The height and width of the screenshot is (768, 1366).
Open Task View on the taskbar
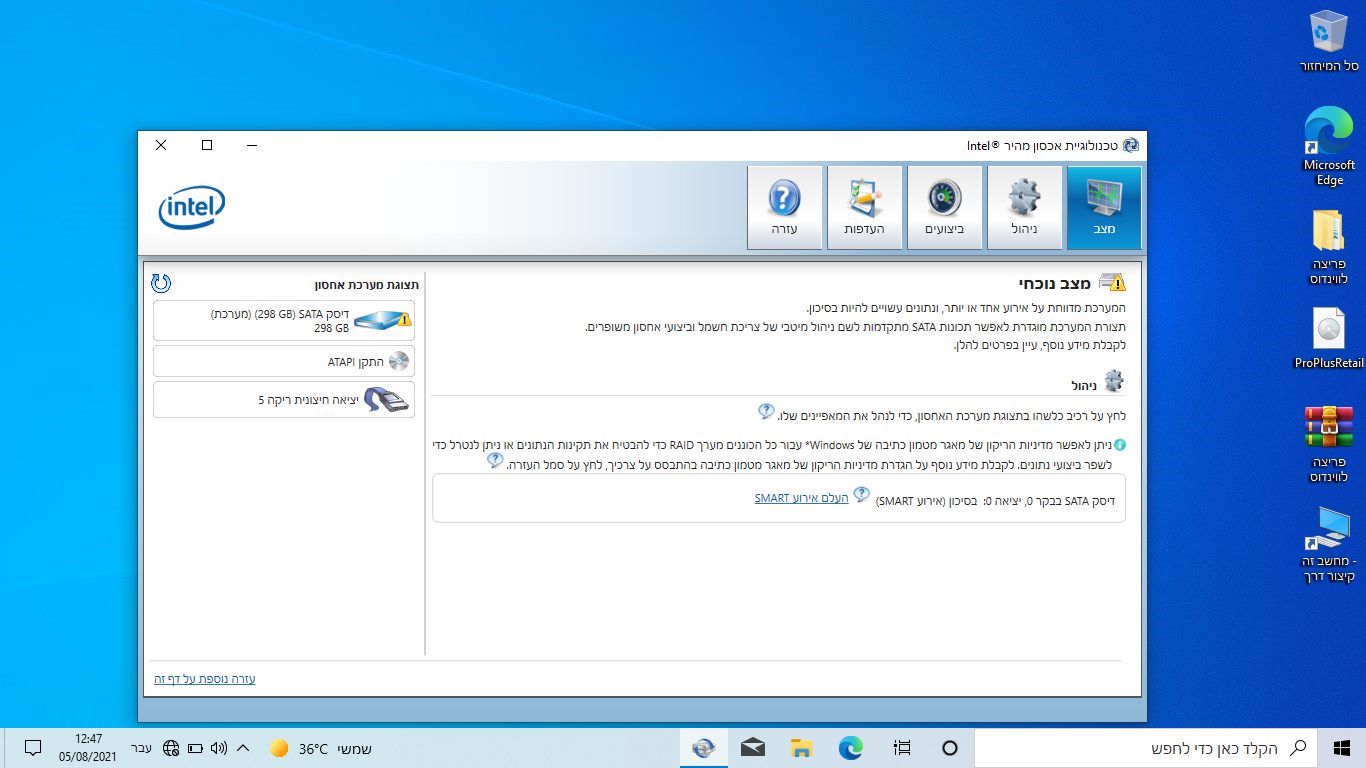point(902,748)
